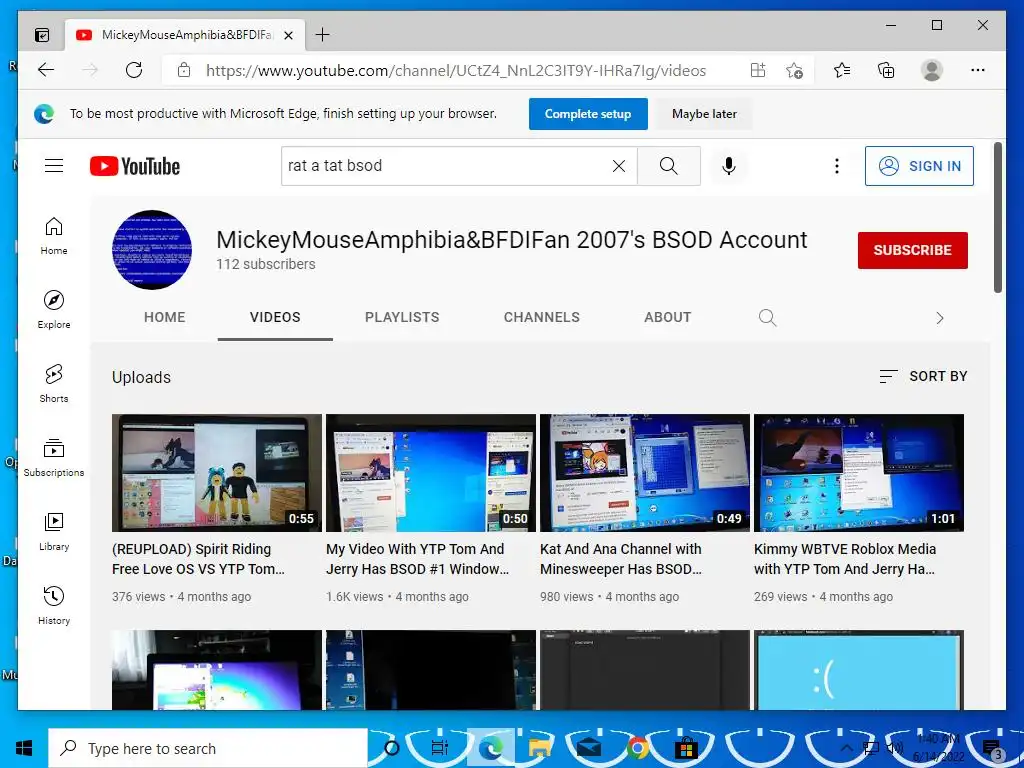Open Explore in the sidebar
Screen dimensions: 1024x768
[x=54, y=310]
